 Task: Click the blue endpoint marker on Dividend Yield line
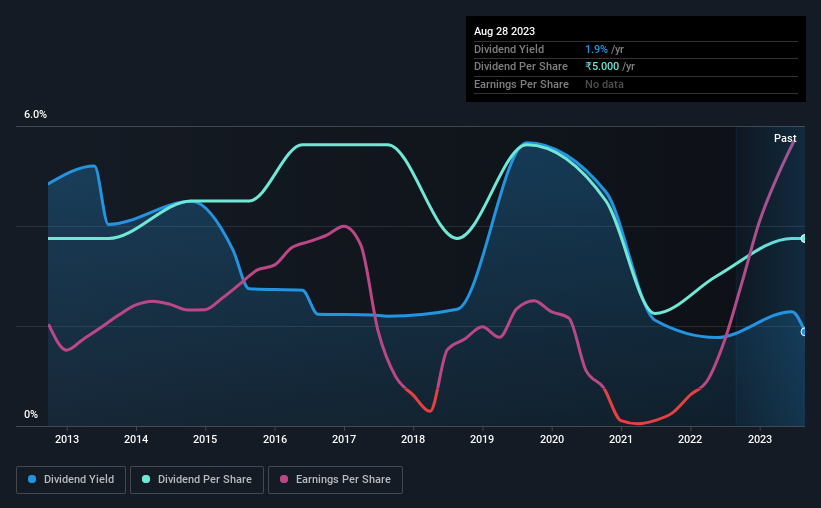pyautogui.click(x=804, y=332)
